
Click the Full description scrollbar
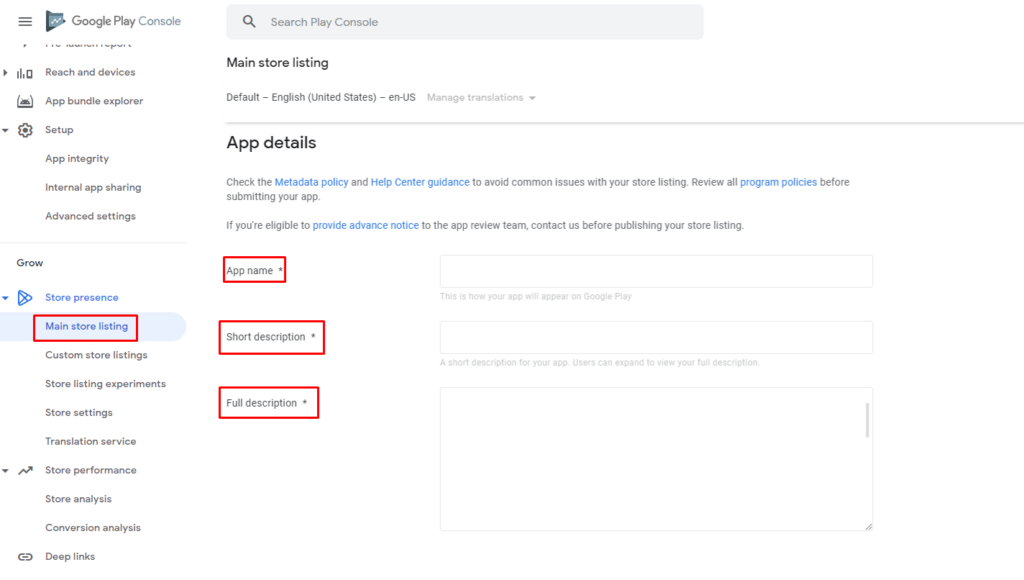tap(867, 420)
